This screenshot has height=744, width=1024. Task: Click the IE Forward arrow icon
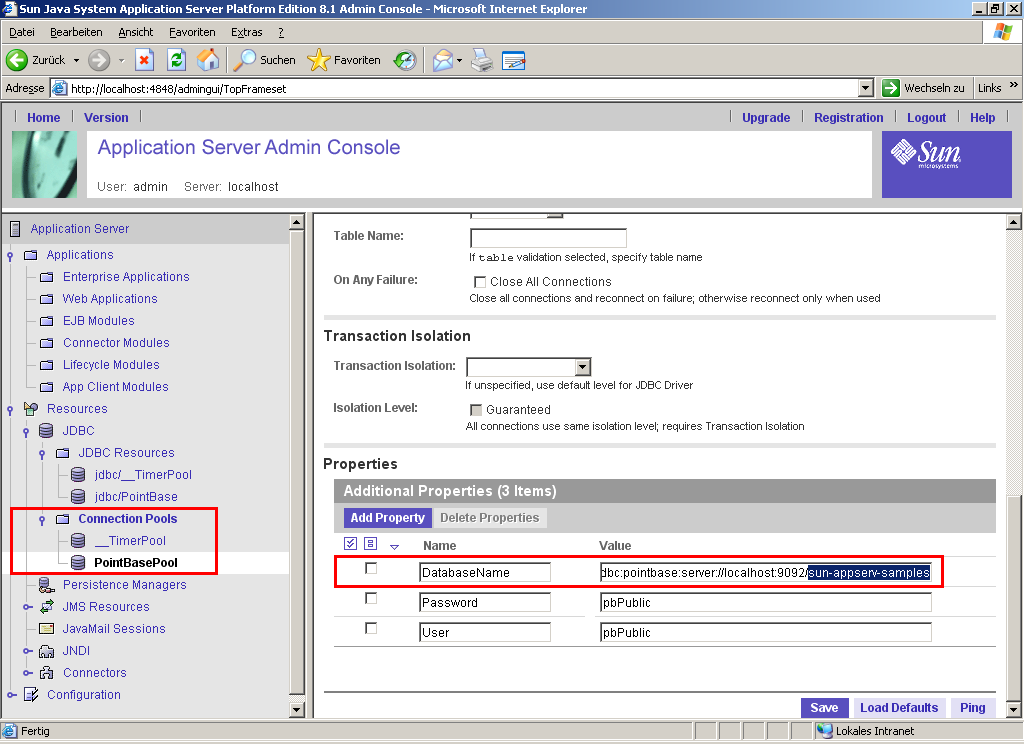click(x=99, y=60)
